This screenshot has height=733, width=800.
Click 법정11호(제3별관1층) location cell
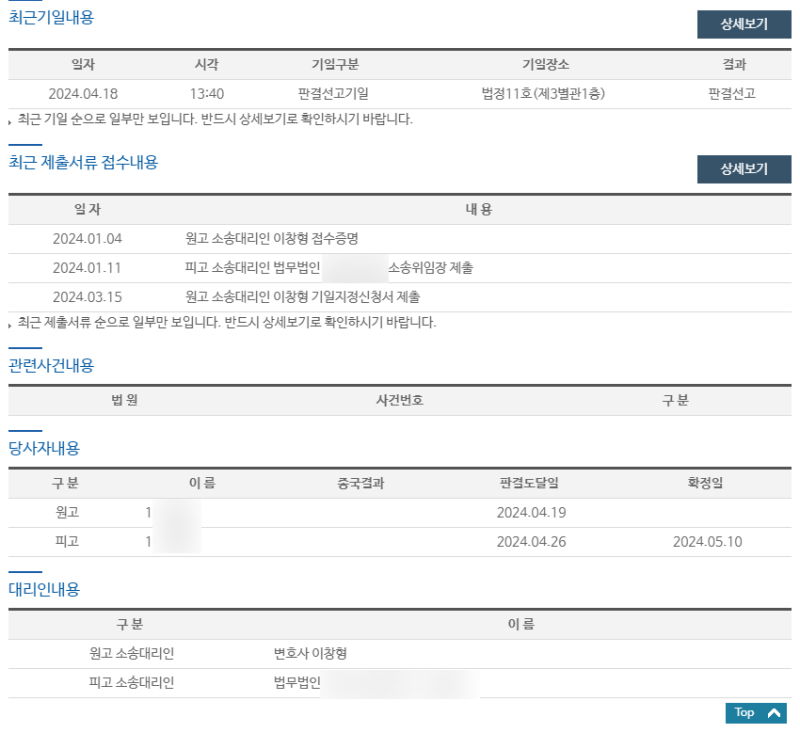coord(545,94)
